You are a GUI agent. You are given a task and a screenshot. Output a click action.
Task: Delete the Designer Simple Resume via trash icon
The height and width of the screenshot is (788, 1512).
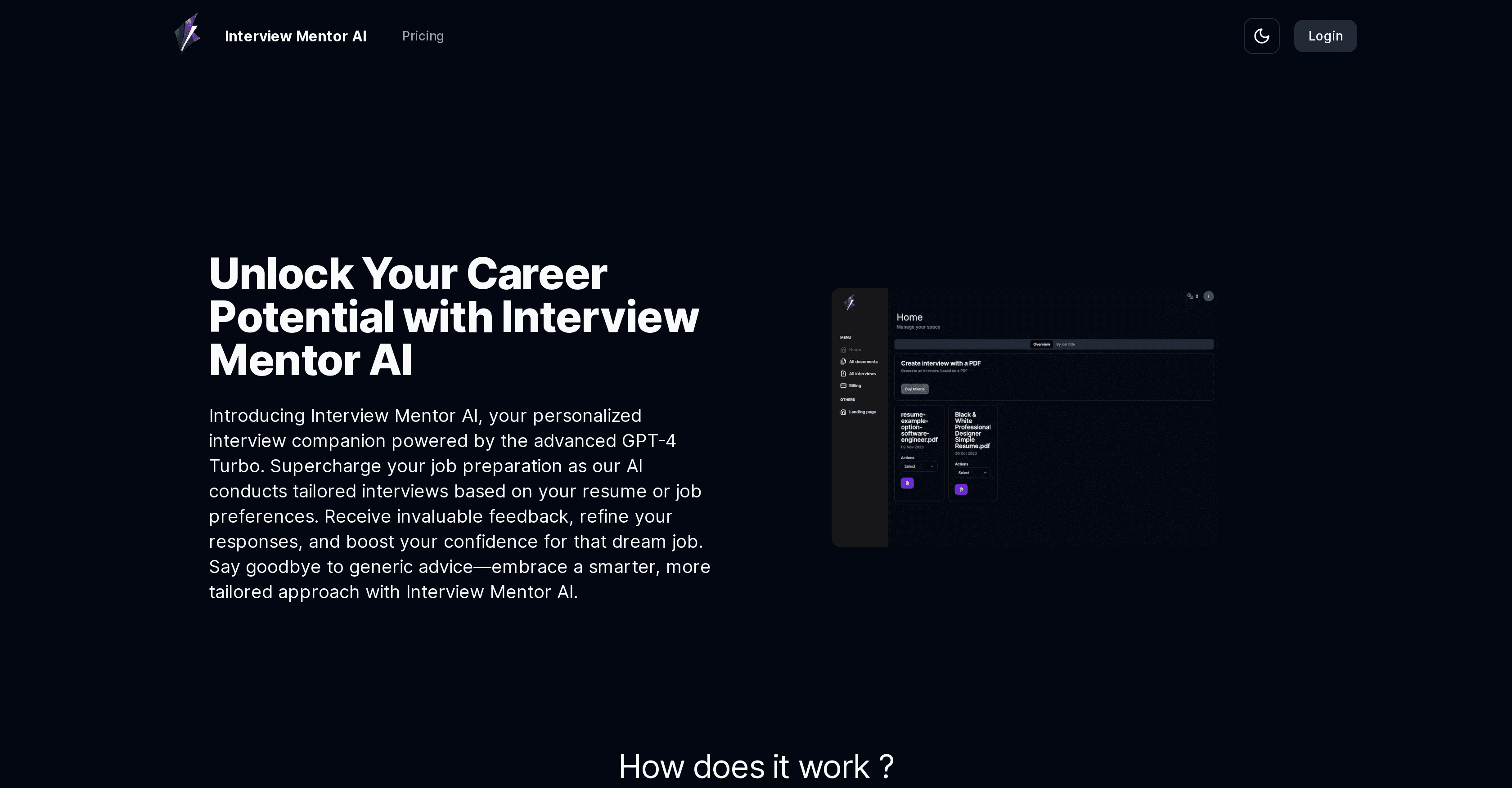[x=961, y=489]
